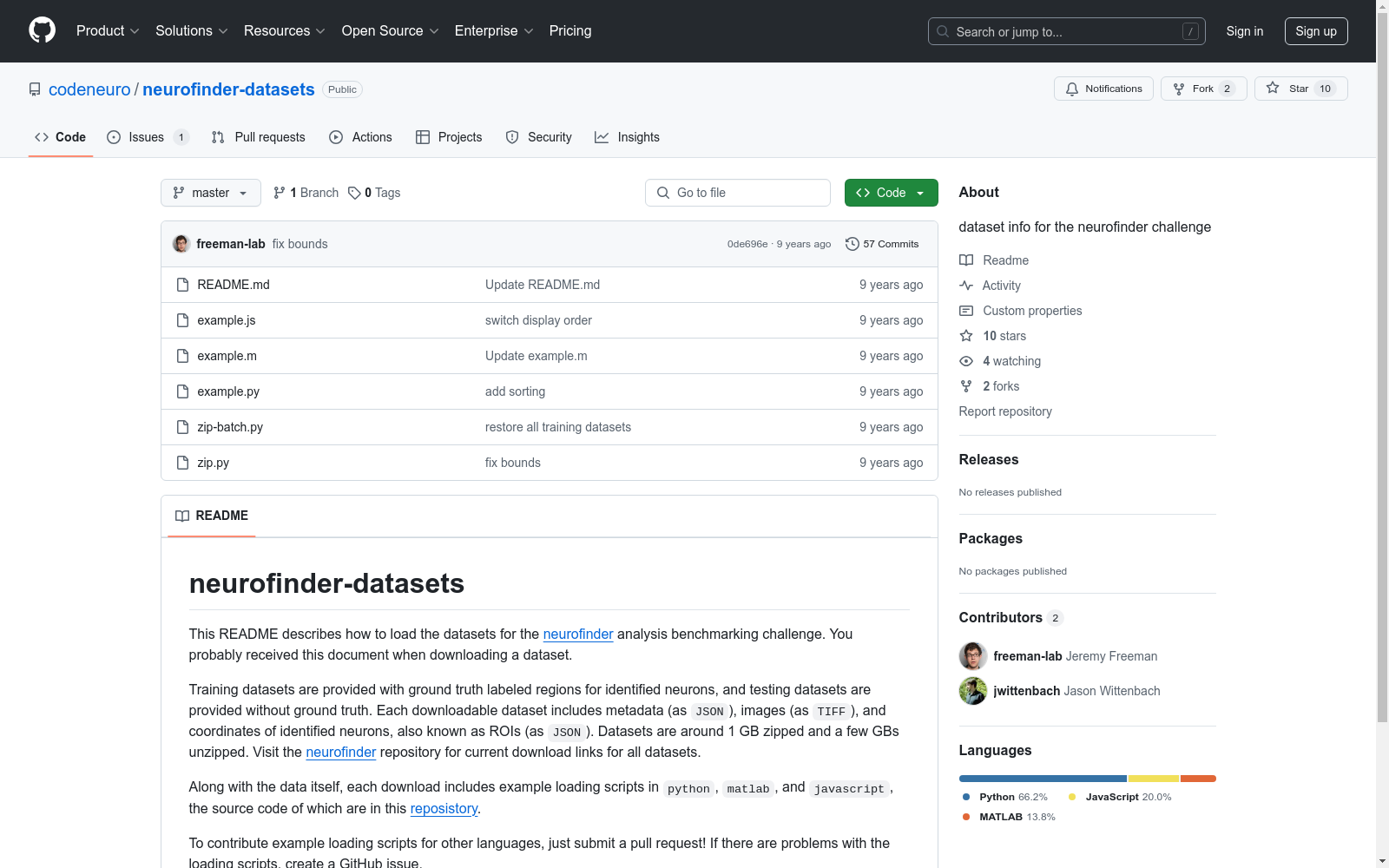Open the codeneuro owner link

coord(89,89)
